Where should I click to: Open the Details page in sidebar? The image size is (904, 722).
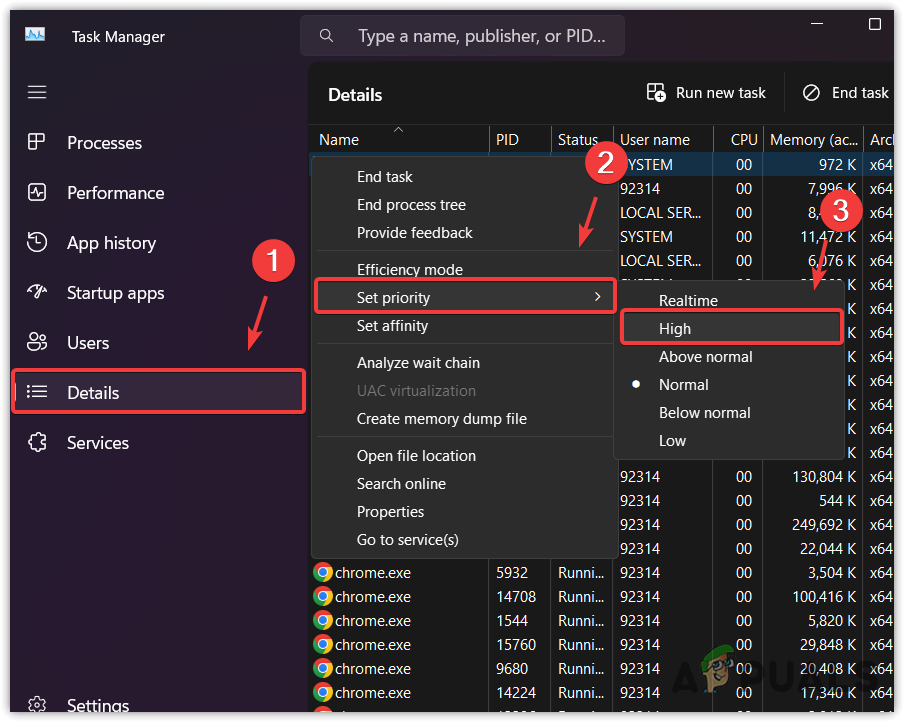pos(93,392)
